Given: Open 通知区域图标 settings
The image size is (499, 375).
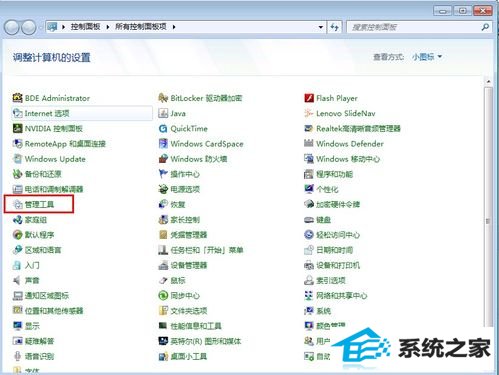Looking at the screenshot, I should (x=41, y=296).
